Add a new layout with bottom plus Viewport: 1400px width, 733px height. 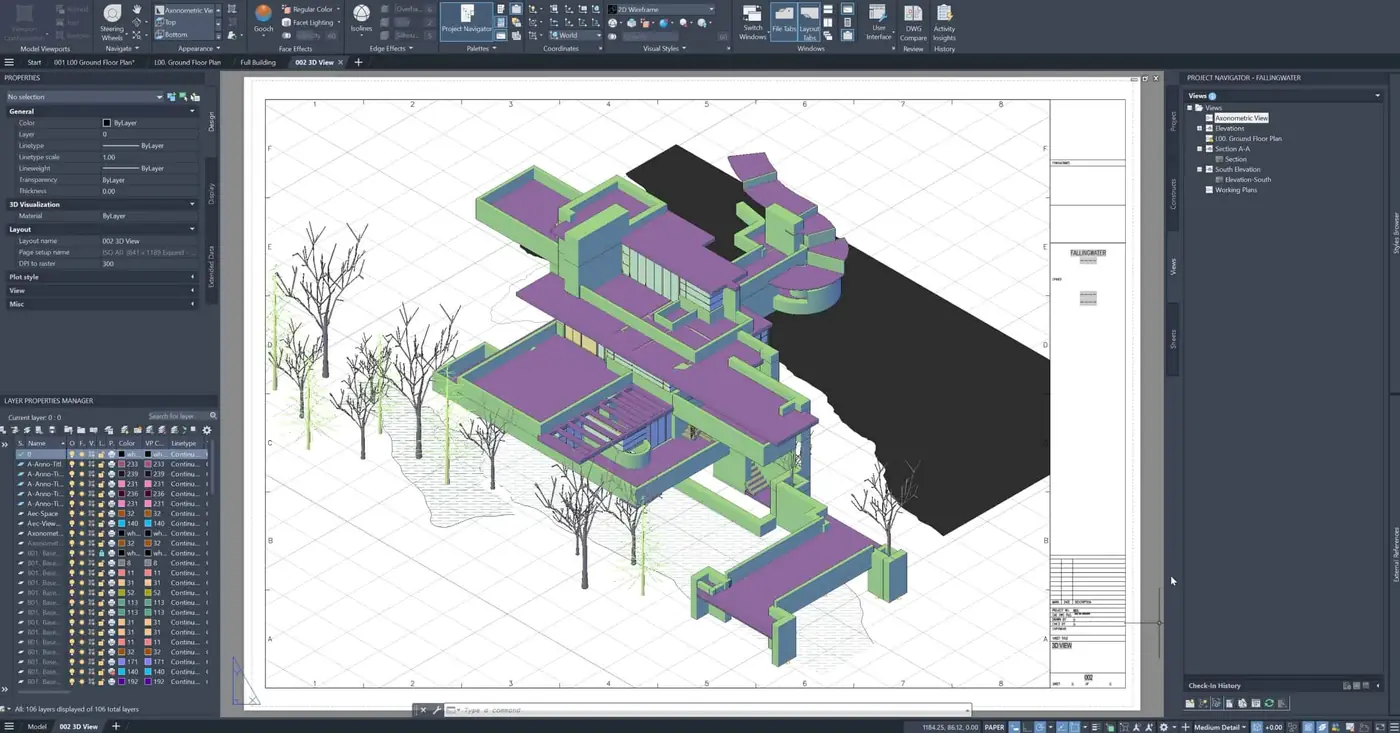(116, 726)
